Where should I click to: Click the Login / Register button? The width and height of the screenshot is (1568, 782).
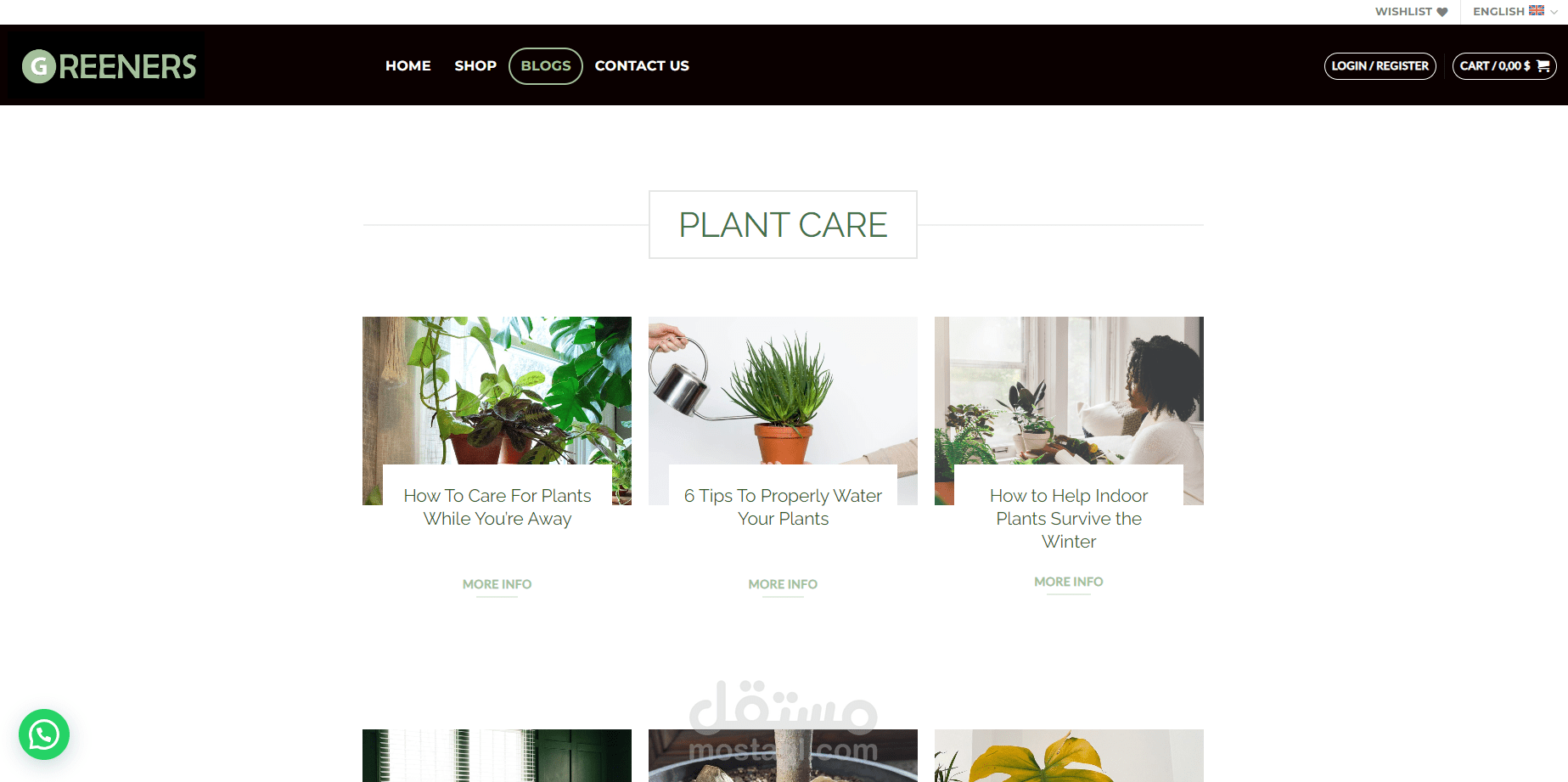tap(1380, 66)
